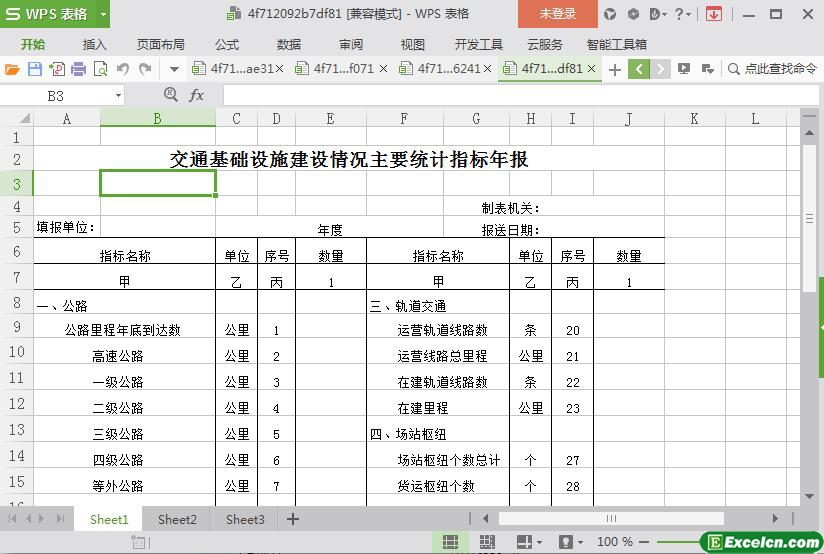824x554 pixels.
Task: Undo the last action
Action: (x=123, y=69)
